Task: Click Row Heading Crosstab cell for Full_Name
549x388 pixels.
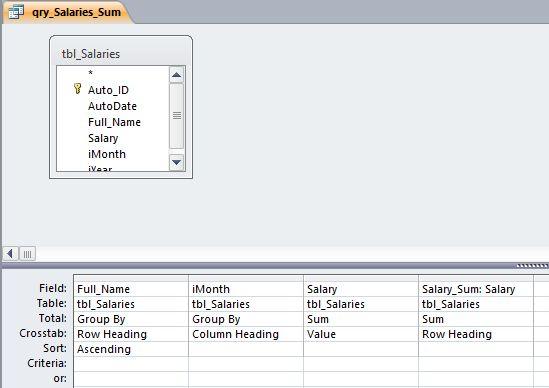Action: click(x=131, y=334)
